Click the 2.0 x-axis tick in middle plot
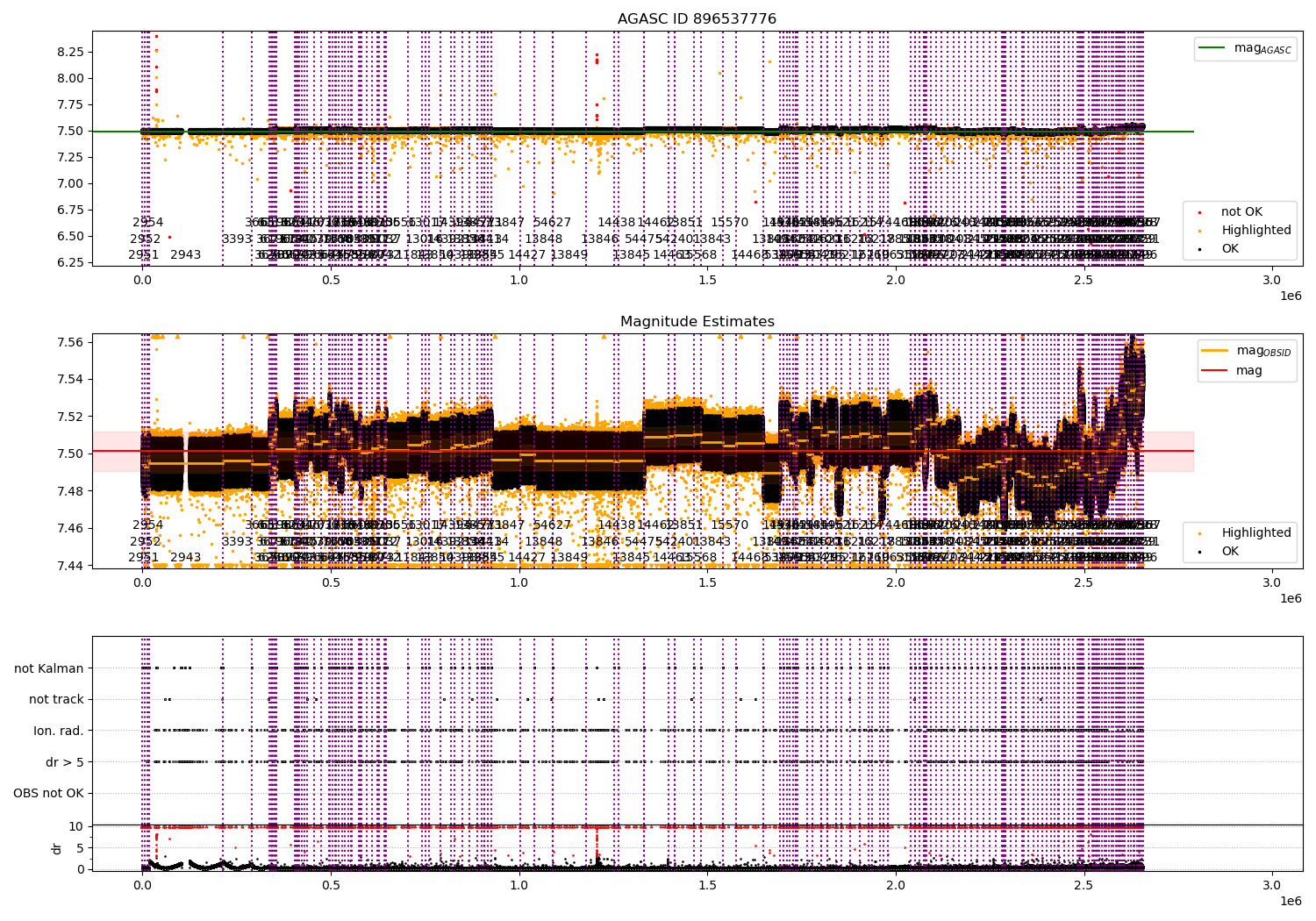Viewport: 1316px width, 921px height. point(896,582)
